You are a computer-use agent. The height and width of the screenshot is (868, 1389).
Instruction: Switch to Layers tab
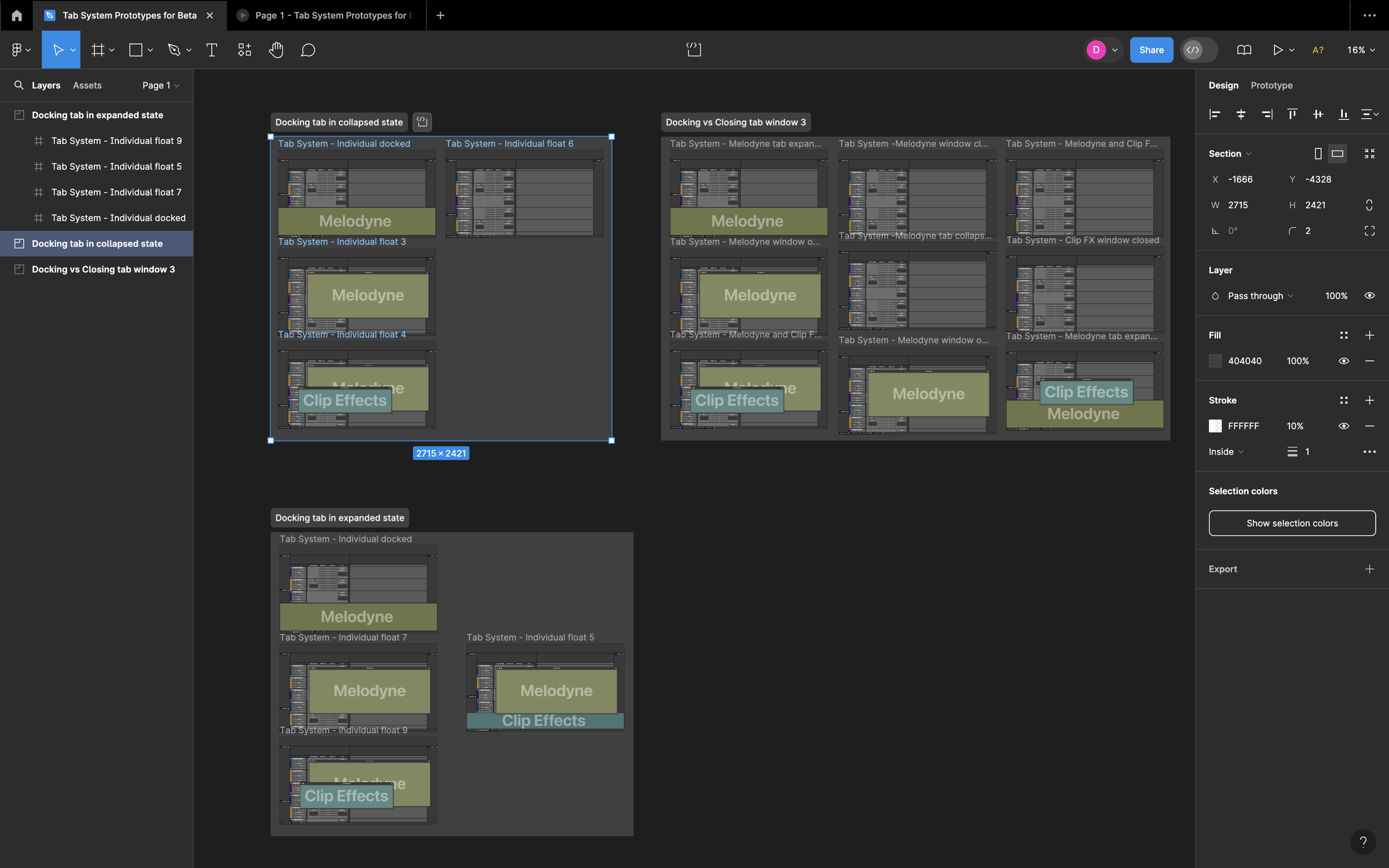pos(46,85)
